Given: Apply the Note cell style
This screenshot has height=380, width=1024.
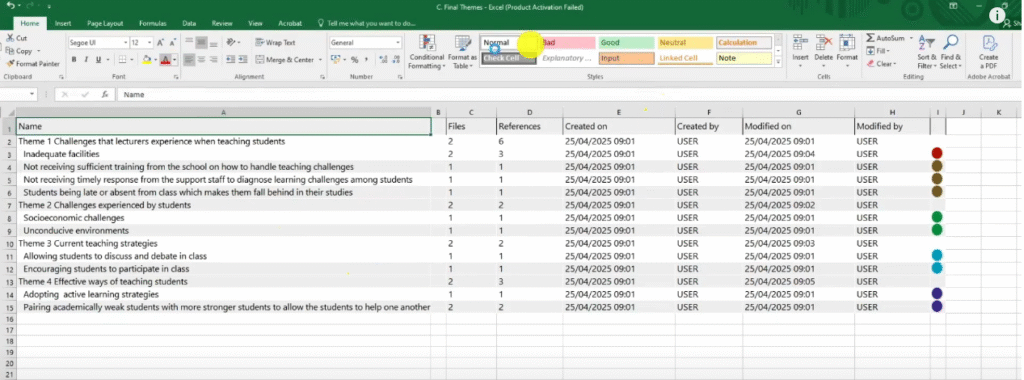Looking at the screenshot, I should click(743, 58).
